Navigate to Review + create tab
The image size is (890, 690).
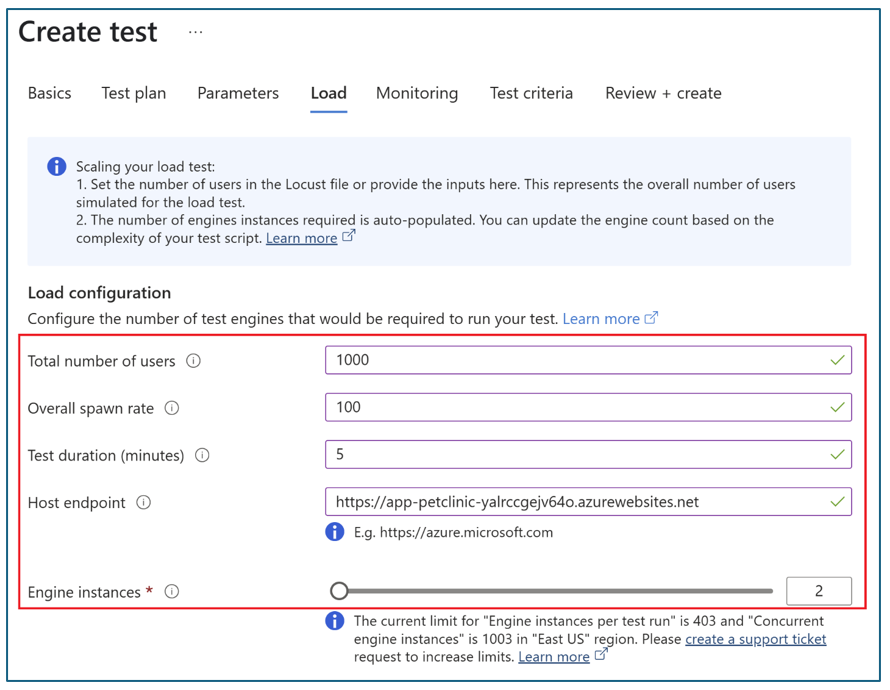click(x=663, y=93)
